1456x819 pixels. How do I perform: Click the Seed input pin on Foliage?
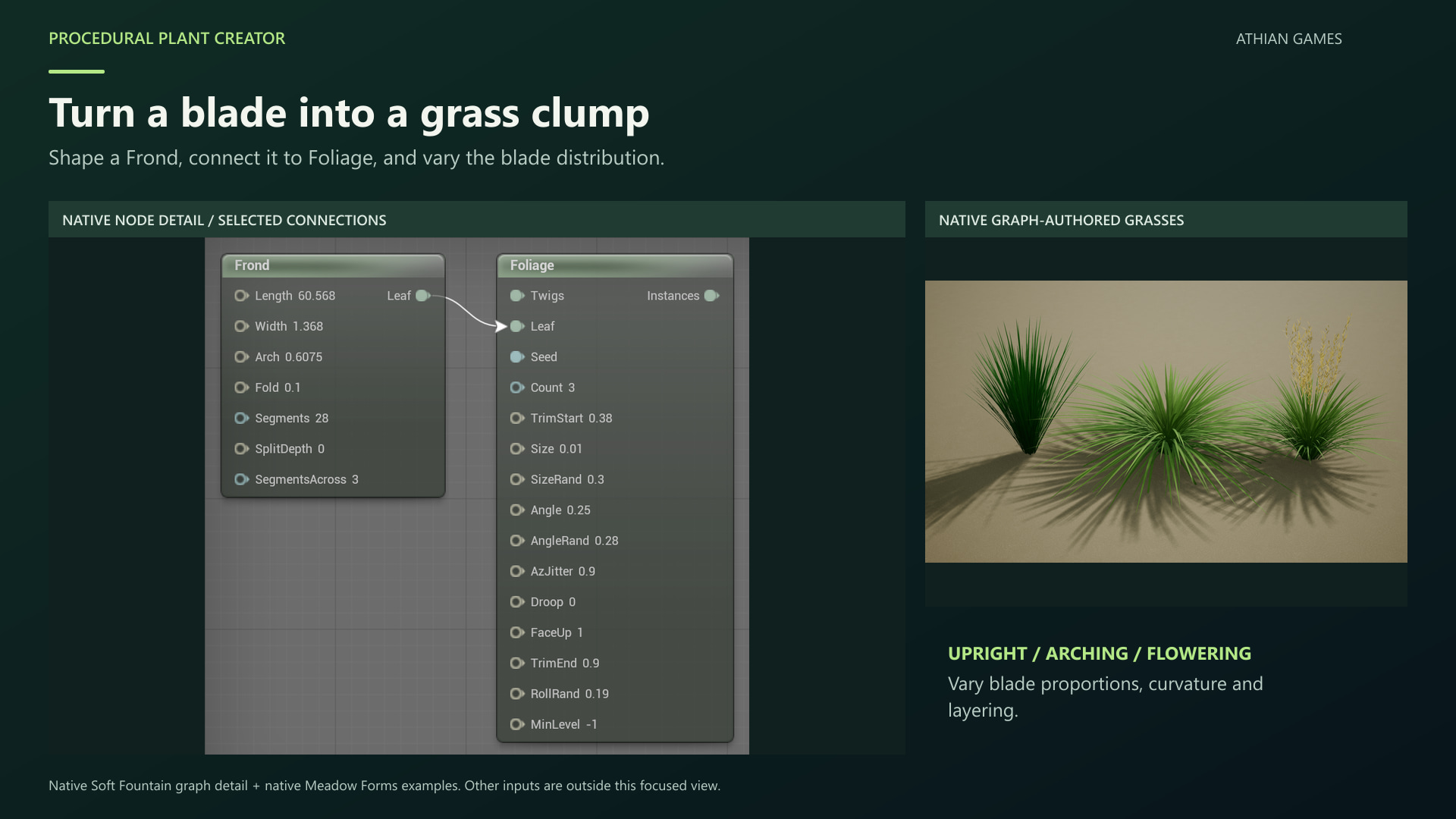click(517, 356)
